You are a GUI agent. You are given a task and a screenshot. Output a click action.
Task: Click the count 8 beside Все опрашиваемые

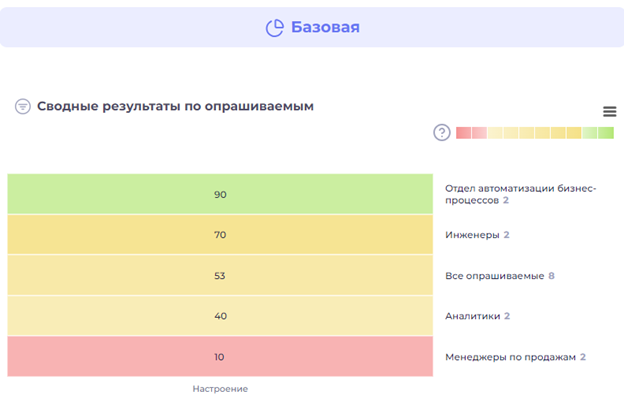(x=551, y=275)
